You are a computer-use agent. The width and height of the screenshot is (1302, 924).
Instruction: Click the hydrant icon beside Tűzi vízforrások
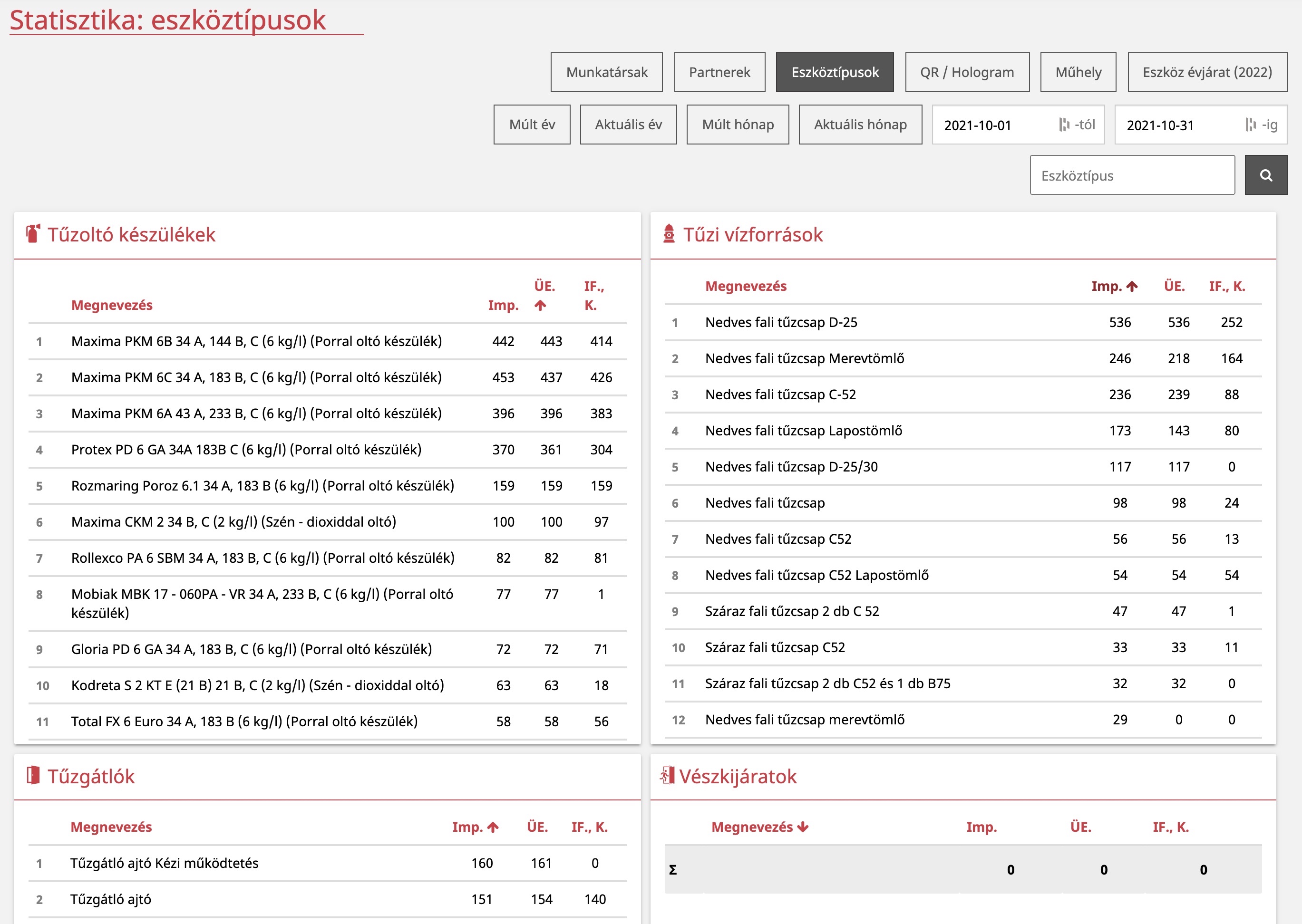point(669,234)
